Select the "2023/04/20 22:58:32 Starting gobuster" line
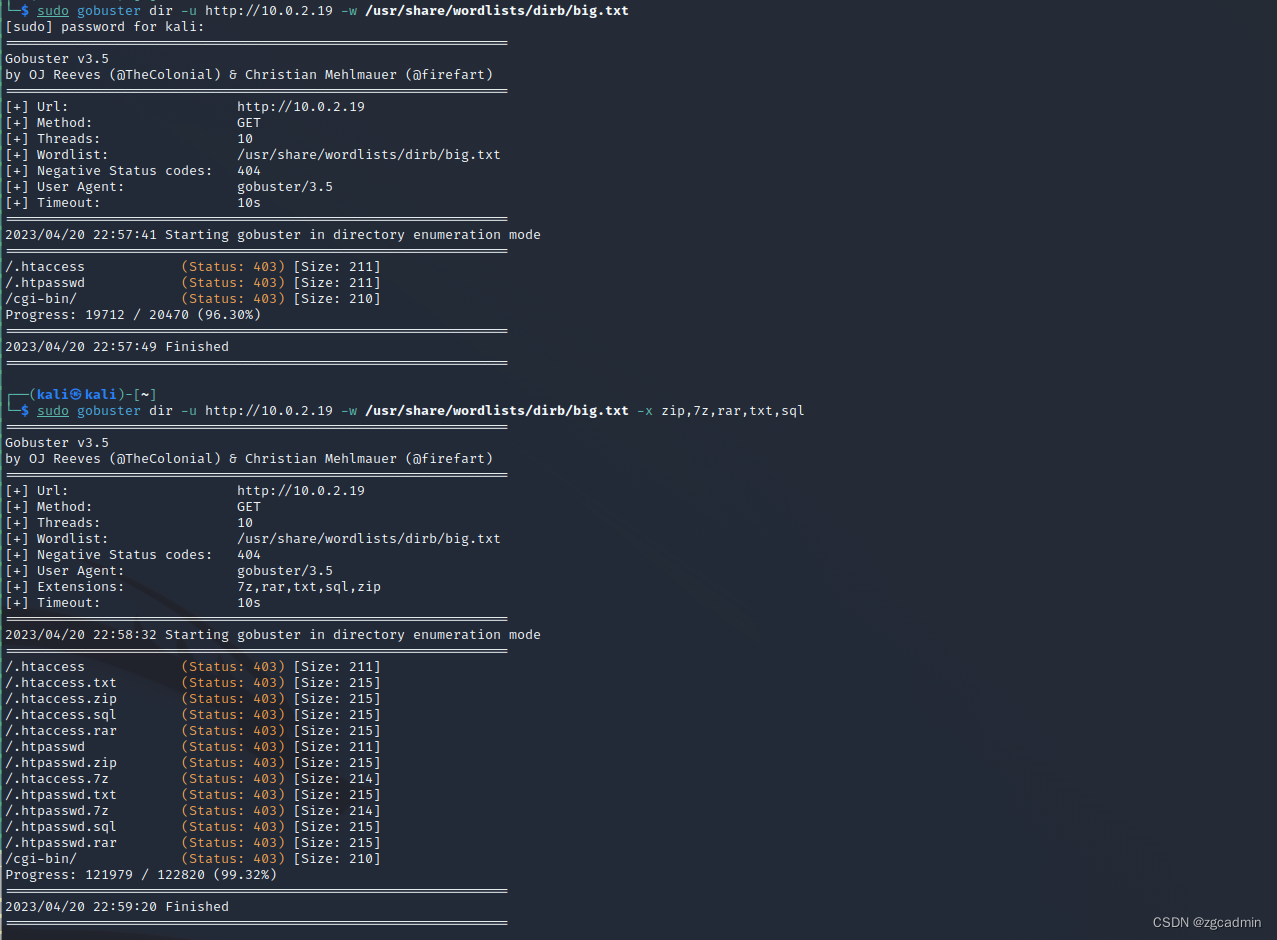Image resolution: width=1277 pixels, height=940 pixels. coord(273,635)
